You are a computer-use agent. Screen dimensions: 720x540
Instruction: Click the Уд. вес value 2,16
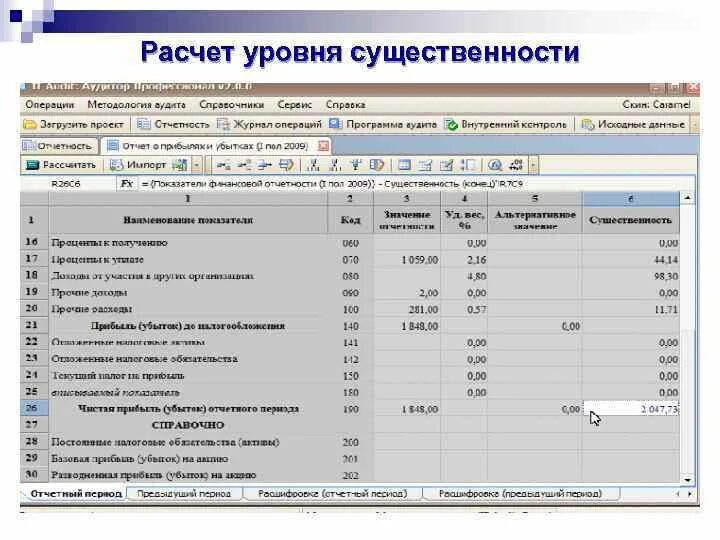(476, 260)
